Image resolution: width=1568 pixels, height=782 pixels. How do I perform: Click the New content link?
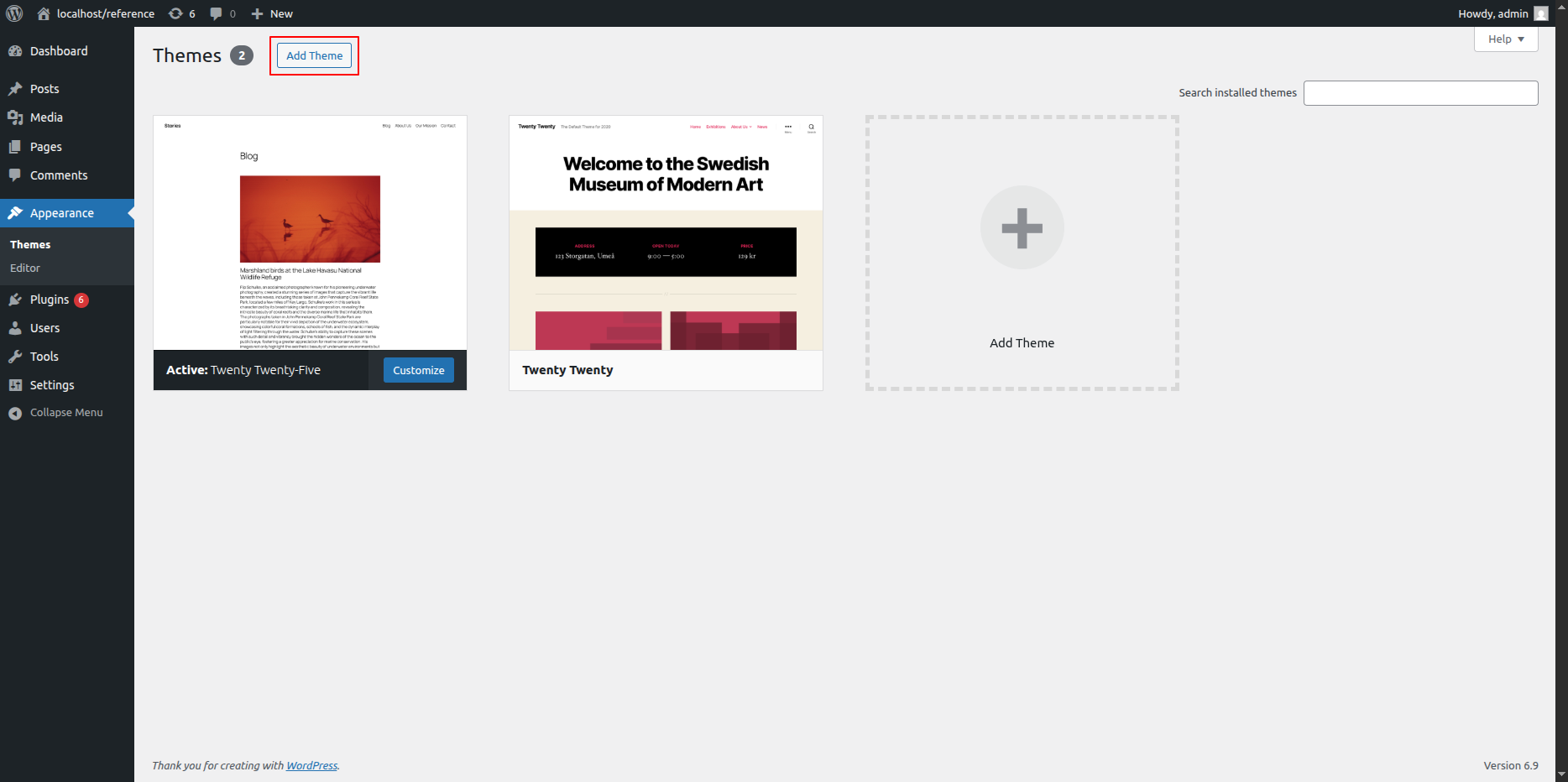[281, 13]
